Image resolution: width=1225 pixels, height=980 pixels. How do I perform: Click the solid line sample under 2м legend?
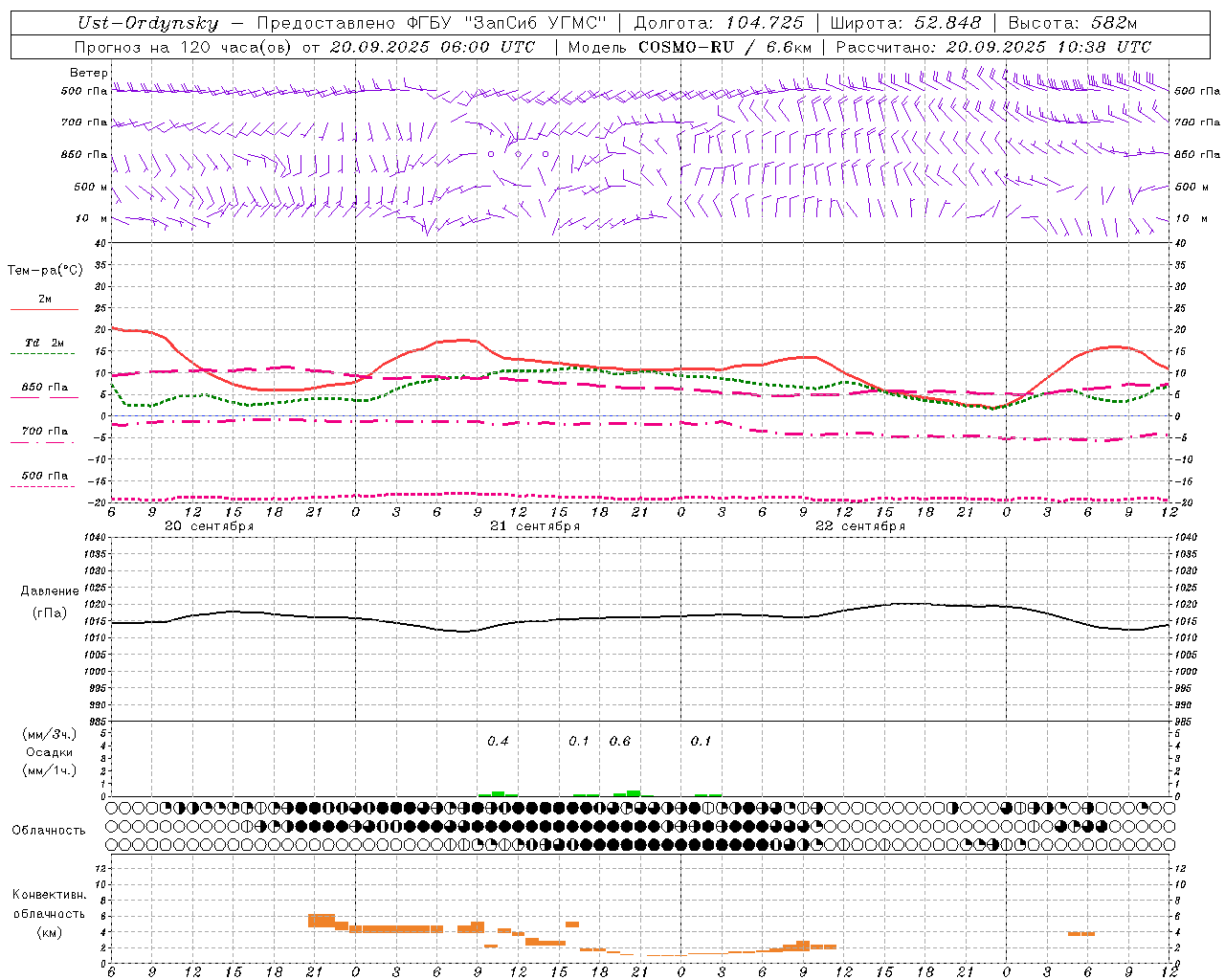[x=44, y=309]
